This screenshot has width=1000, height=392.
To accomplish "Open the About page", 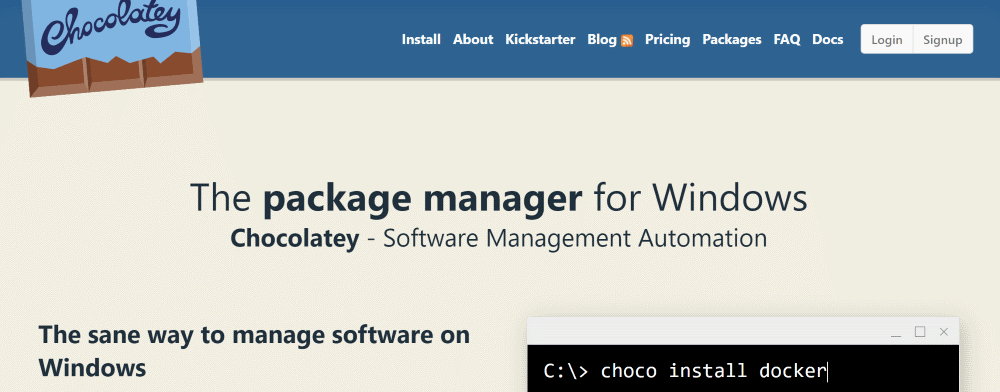I will click(473, 40).
